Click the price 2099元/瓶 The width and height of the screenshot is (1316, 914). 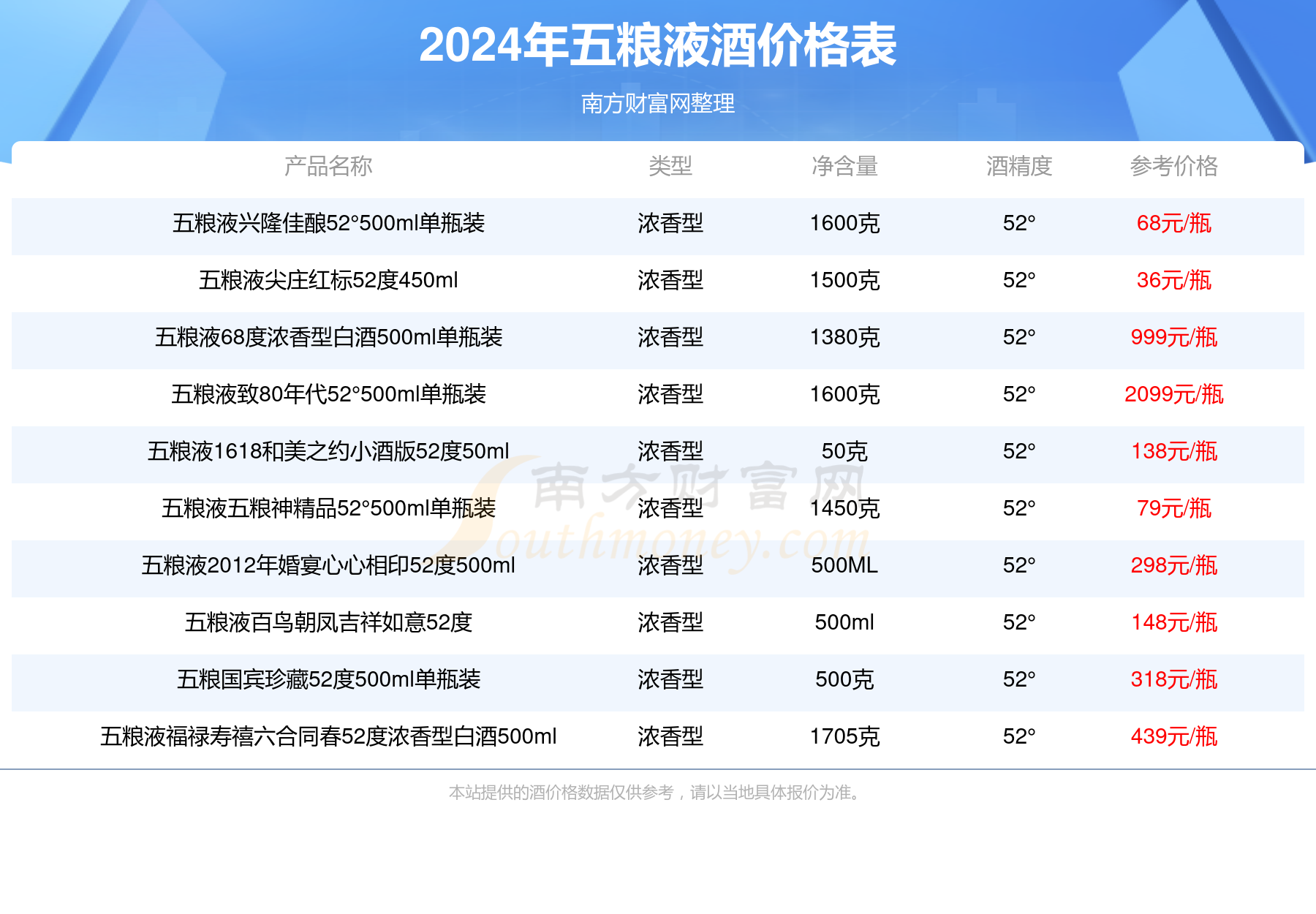tap(1174, 394)
